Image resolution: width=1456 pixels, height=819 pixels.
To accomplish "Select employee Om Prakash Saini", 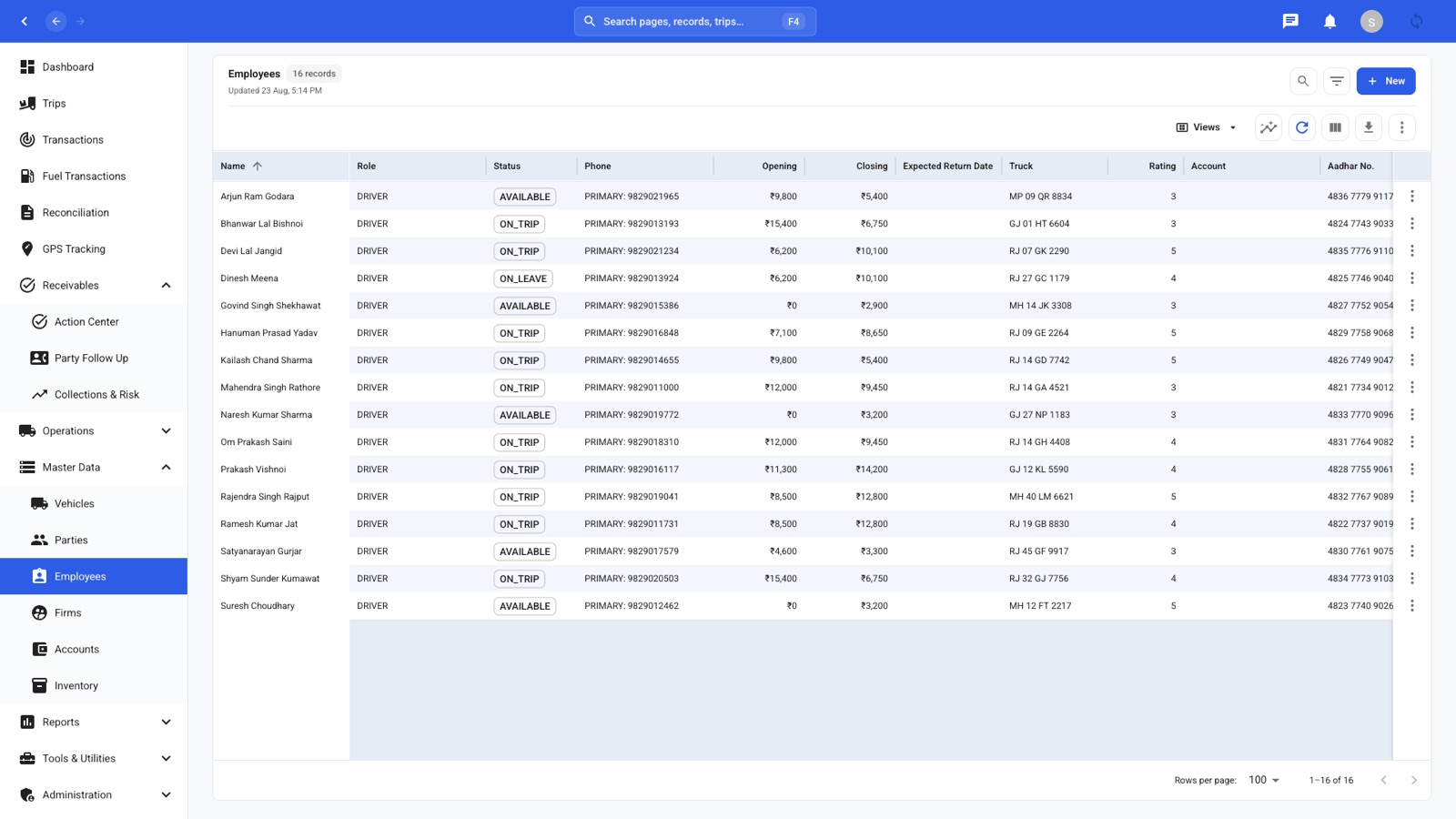I will pyautogui.click(x=257, y=442).
